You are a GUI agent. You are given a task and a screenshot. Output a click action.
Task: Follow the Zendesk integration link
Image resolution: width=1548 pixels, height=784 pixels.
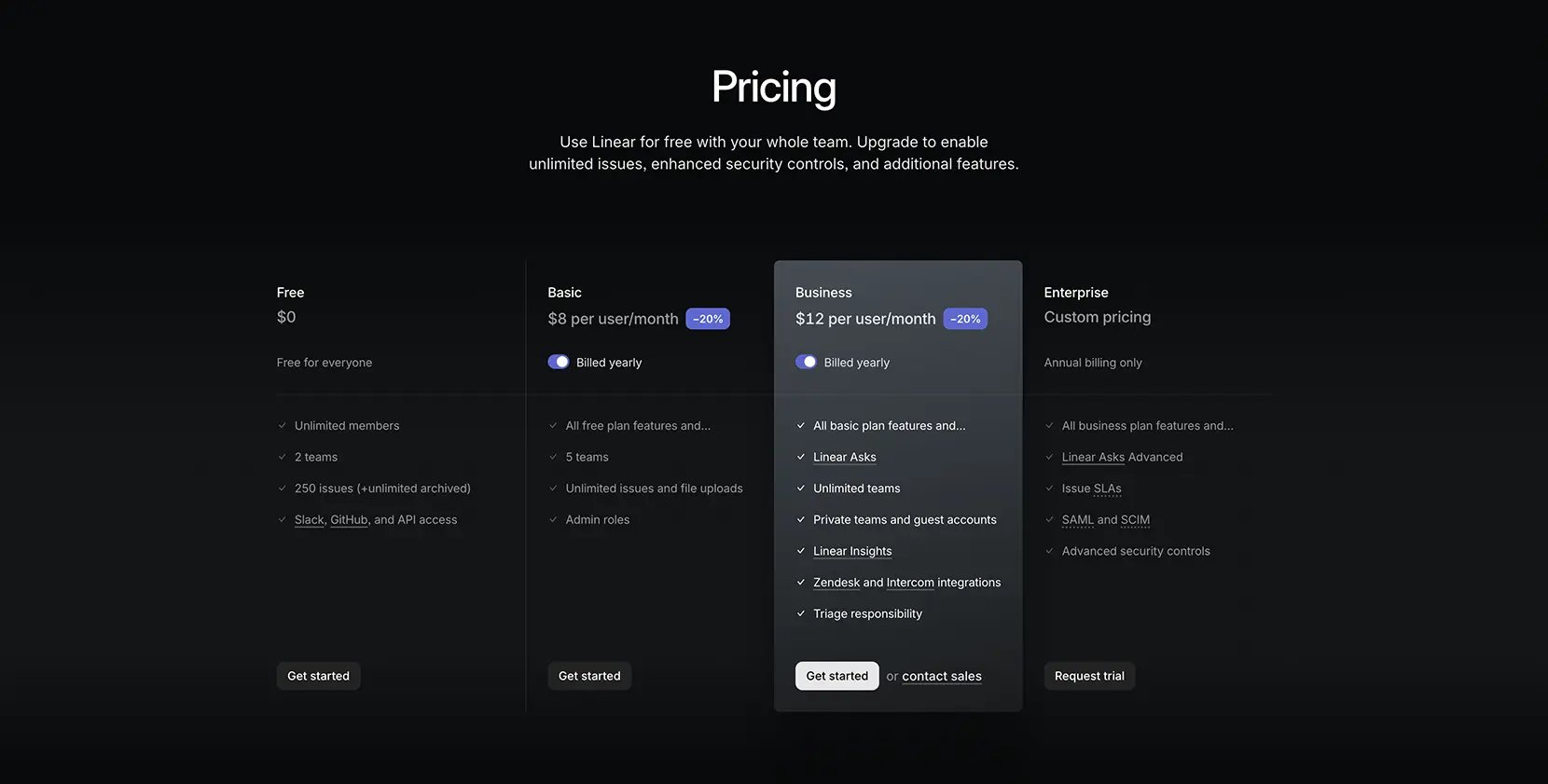point(836,583)
